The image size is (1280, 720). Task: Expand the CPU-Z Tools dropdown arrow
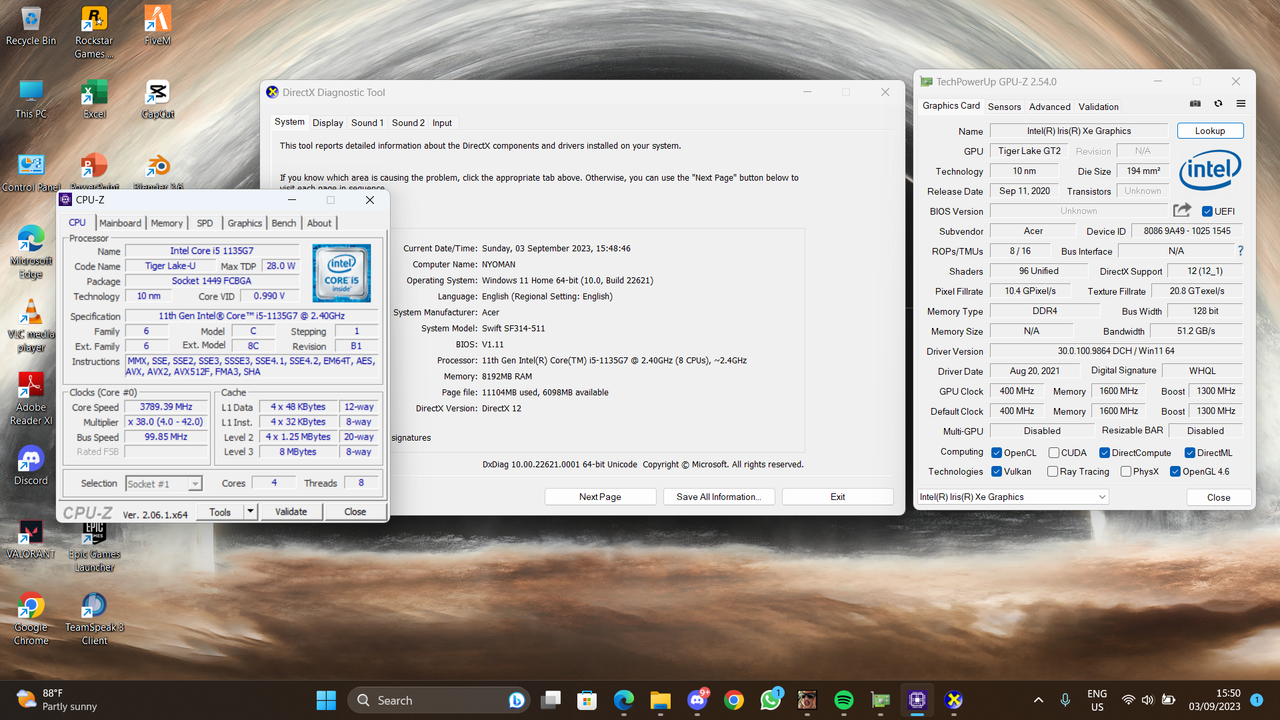tap(250, 512)
